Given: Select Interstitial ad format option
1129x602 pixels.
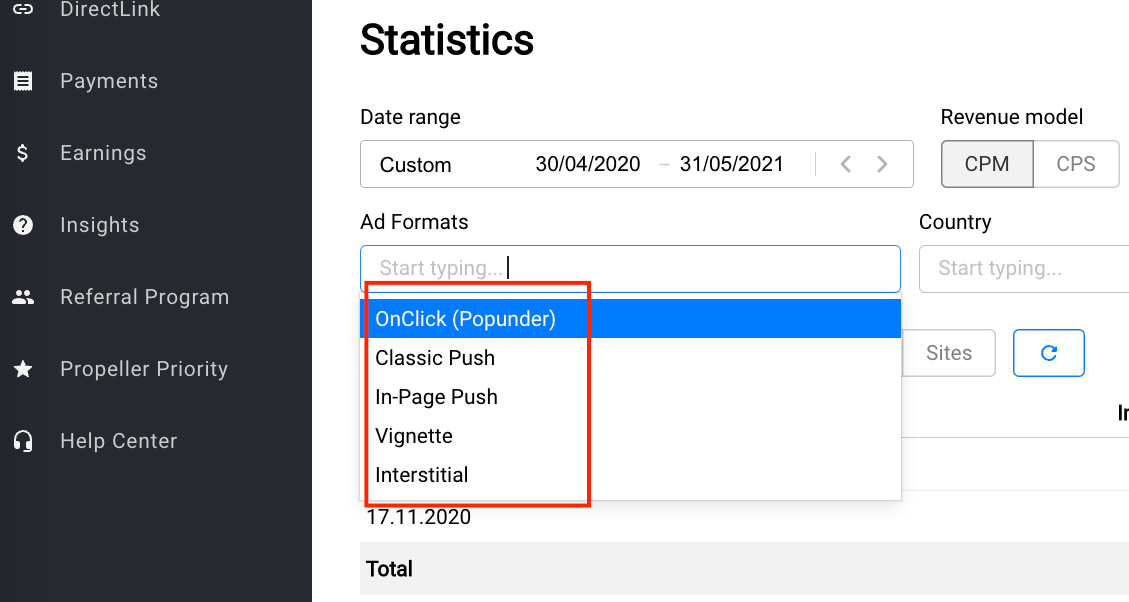Looking at the screenshot, I should pyautogui.click(x=421, y=475).
